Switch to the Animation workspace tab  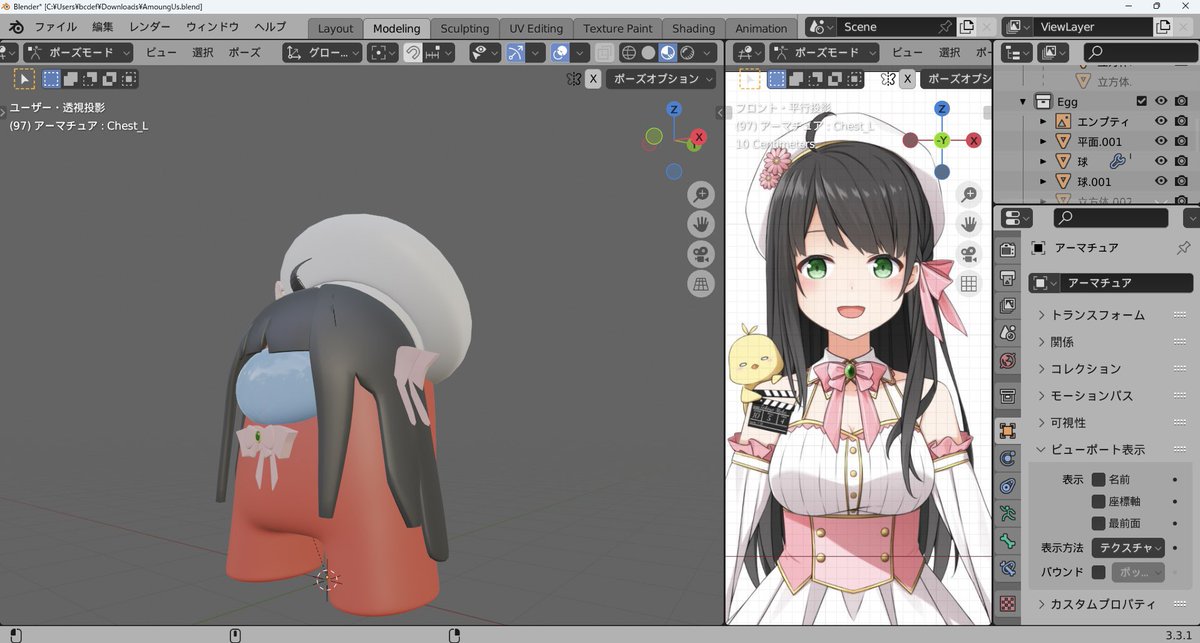point(762,29)
